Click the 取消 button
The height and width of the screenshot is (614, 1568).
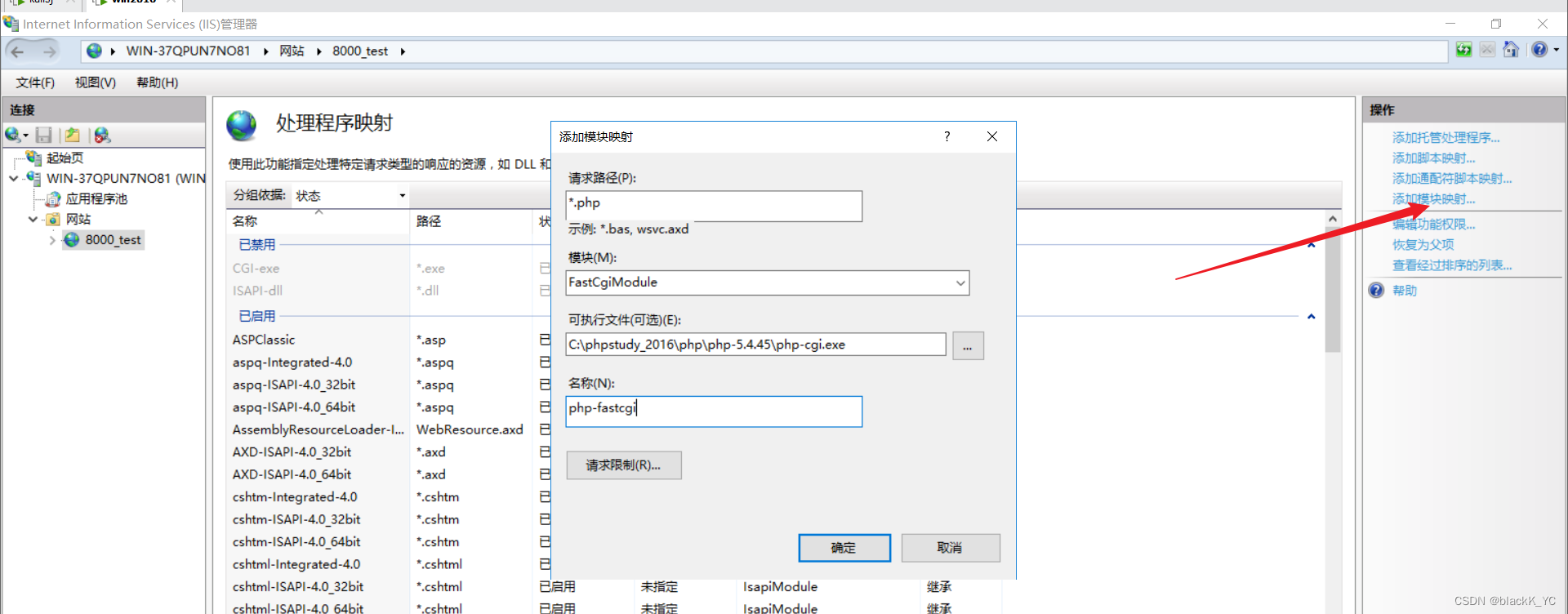click(x=951, y=548)
